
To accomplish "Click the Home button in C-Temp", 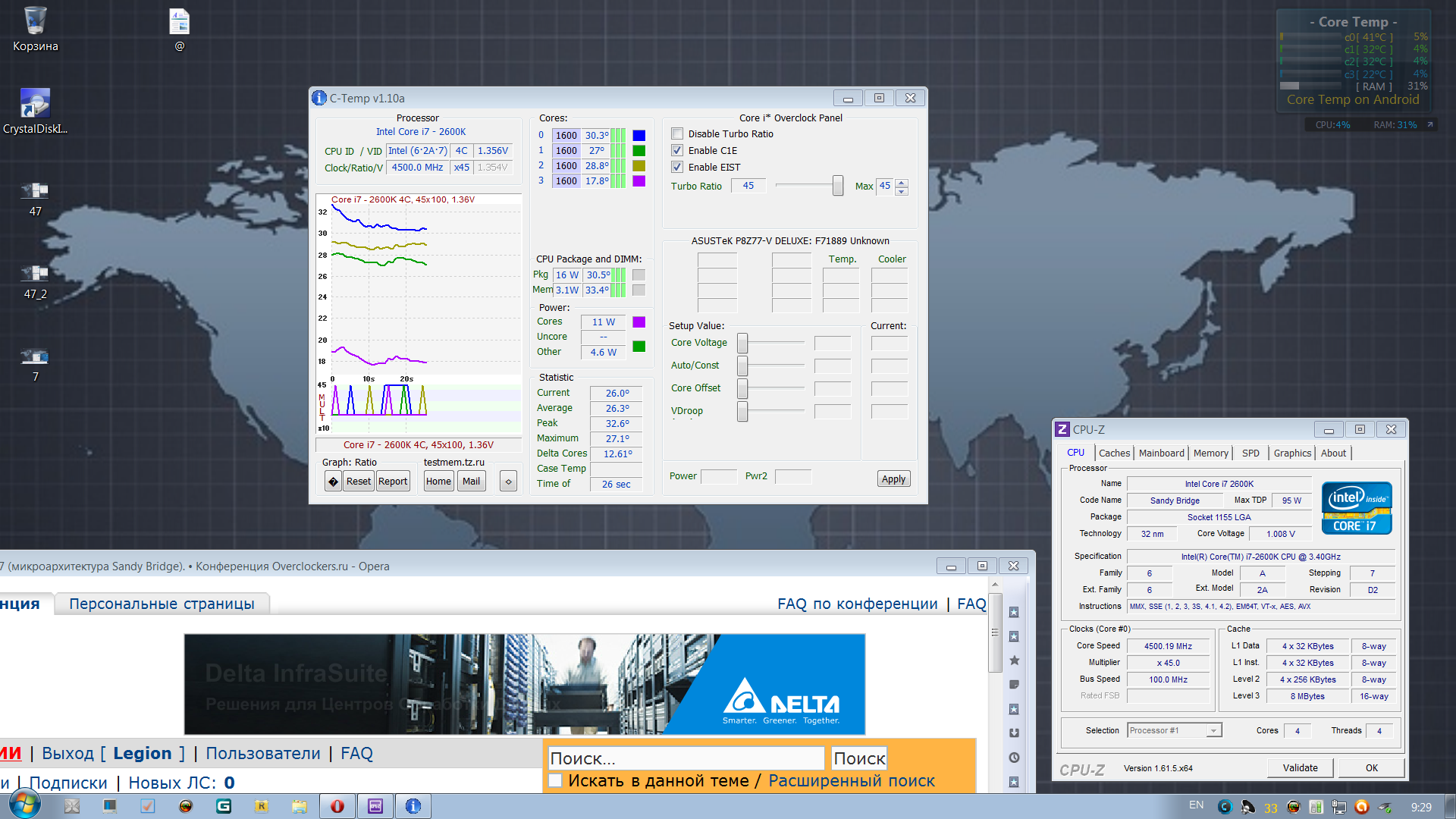I will (x=438, y=481).
